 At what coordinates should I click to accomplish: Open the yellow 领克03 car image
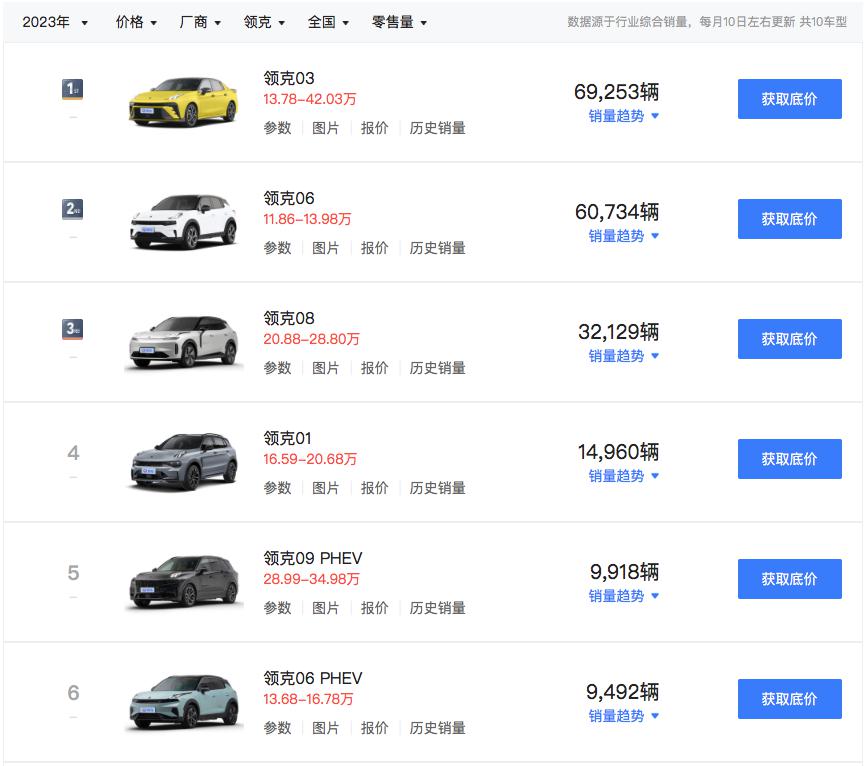click(x=184, y=101)
